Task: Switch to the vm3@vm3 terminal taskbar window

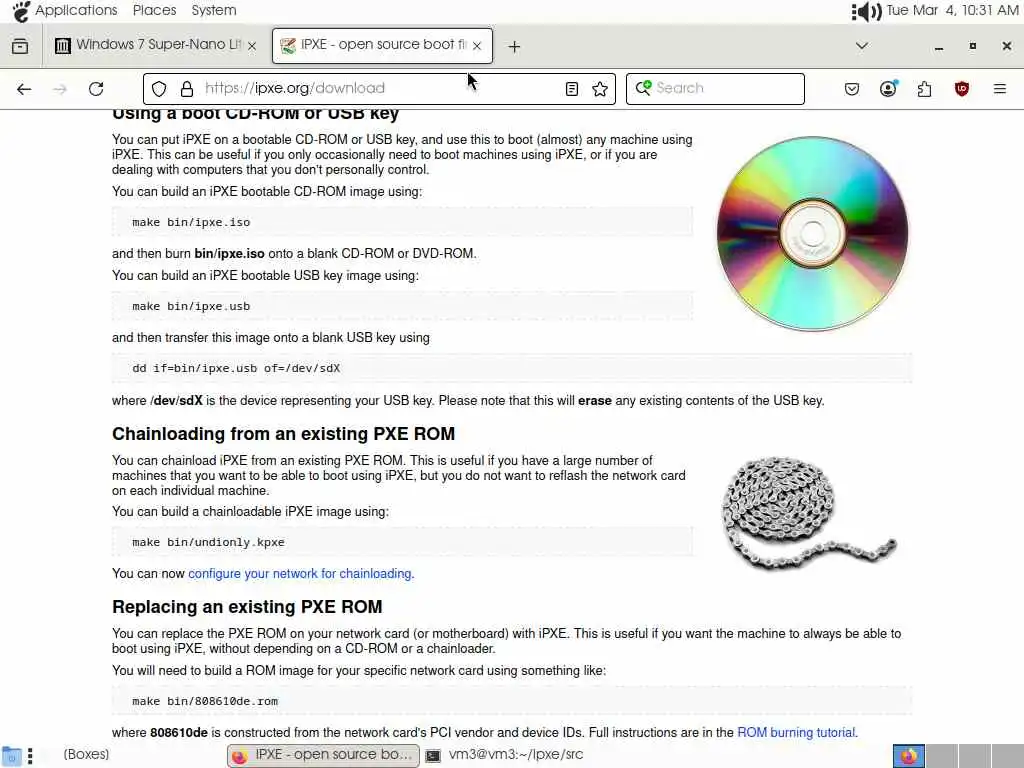Action: coord(504,755)
